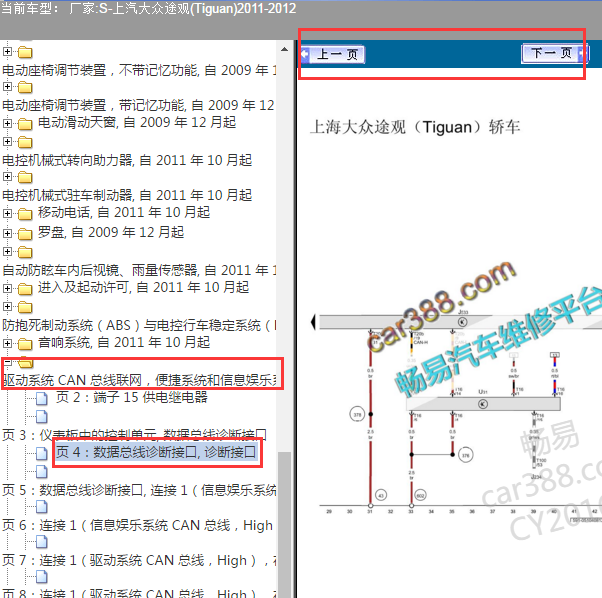The image size is (602, 598).
Task: Open 页 8：连接 1 驱动系统 CAN 总线
Action: point(139,593)
